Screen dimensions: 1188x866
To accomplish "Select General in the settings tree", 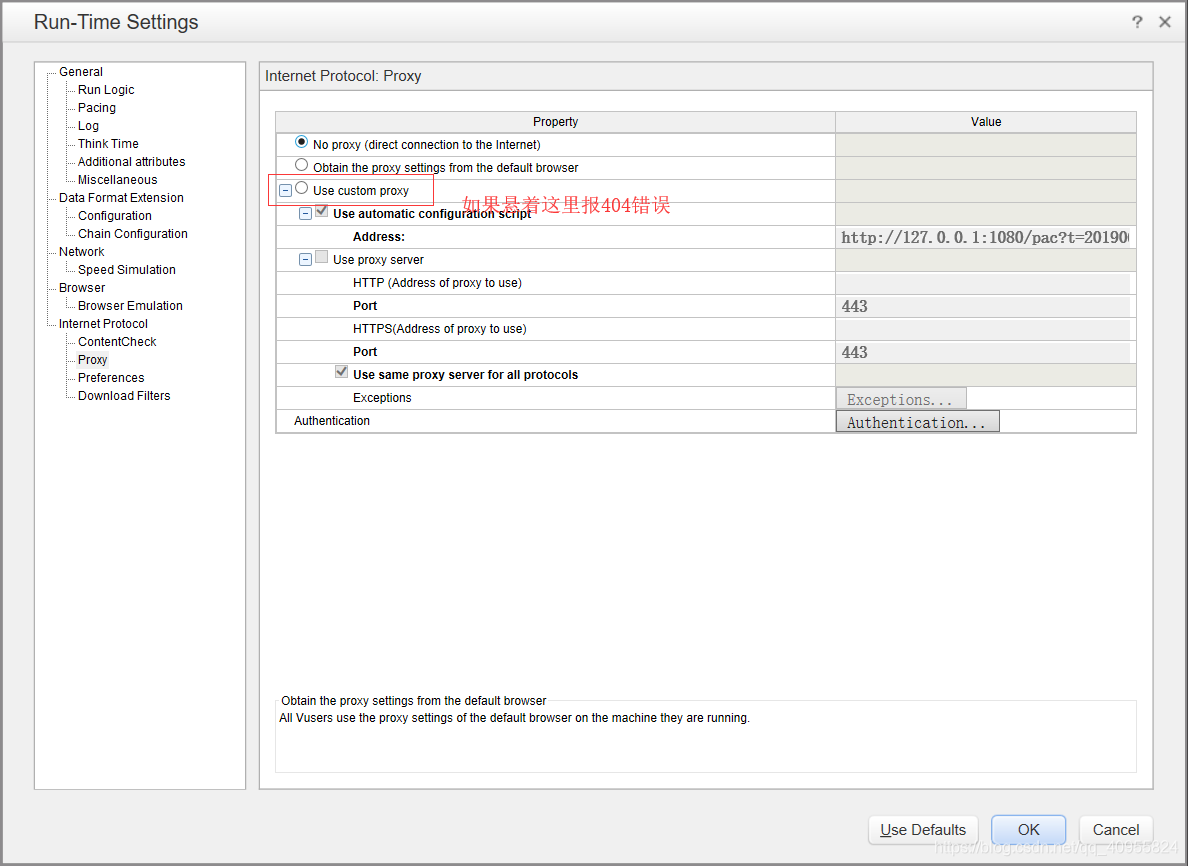I will click(x=81, y=72).
